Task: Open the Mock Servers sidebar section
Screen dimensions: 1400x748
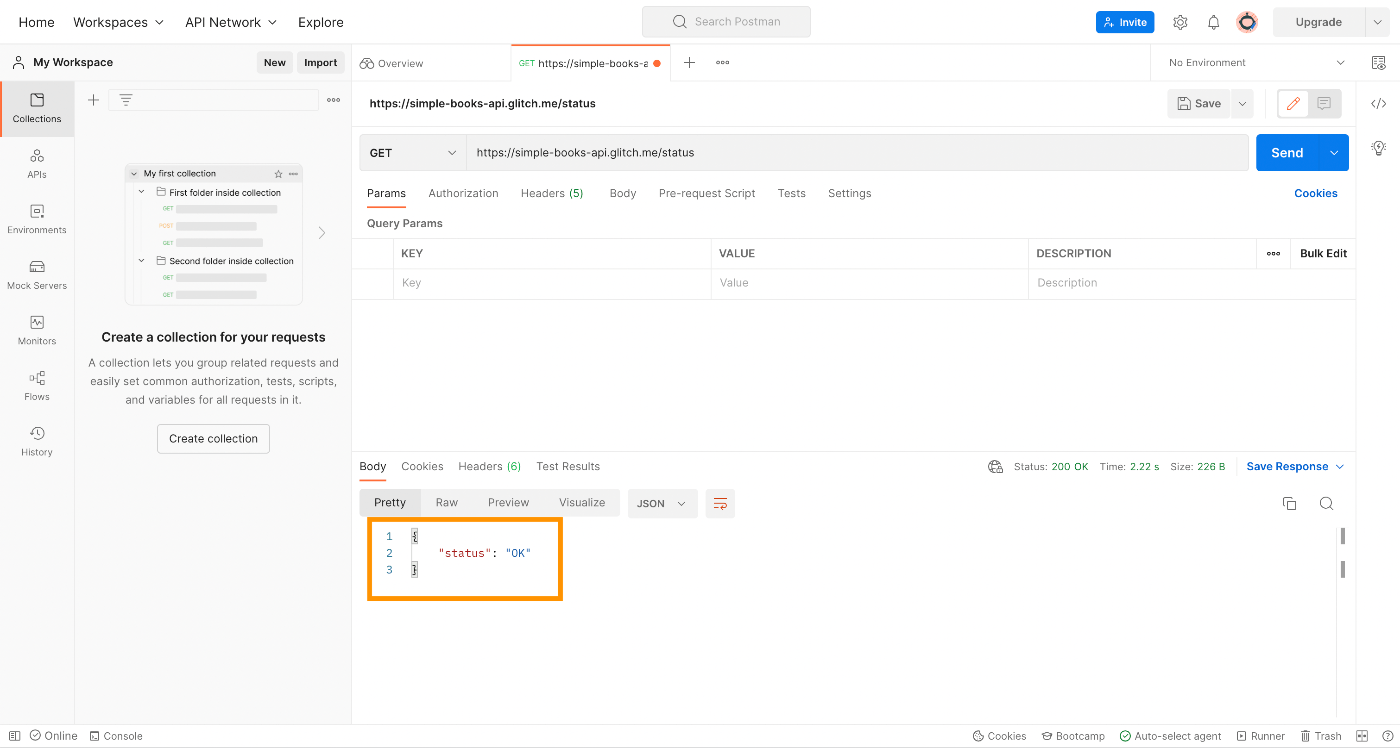Action: (x=37, y=275)
